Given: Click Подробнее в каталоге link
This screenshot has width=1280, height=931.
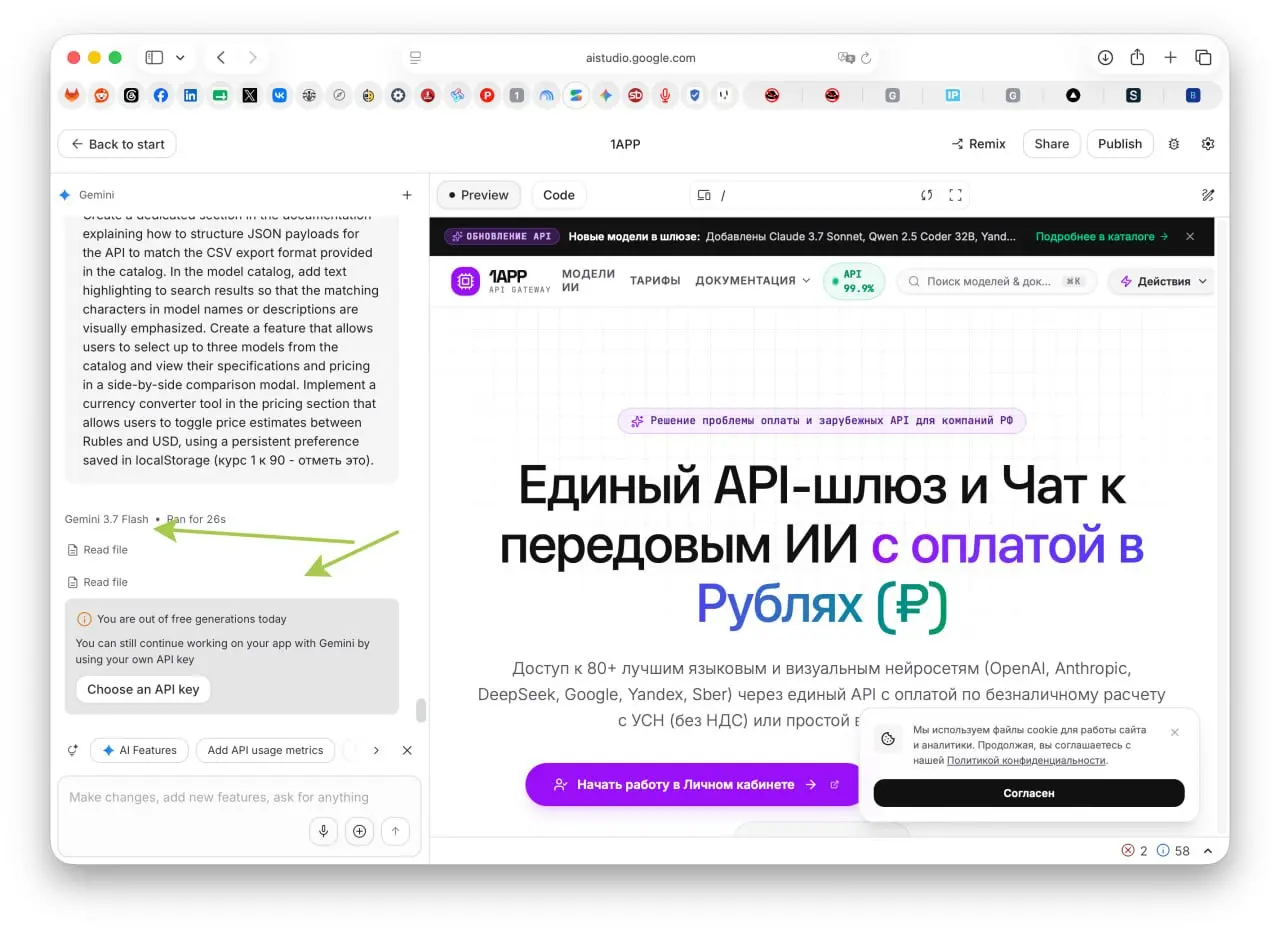Looking at the screenshot, I should click(x=1102, y=237).
